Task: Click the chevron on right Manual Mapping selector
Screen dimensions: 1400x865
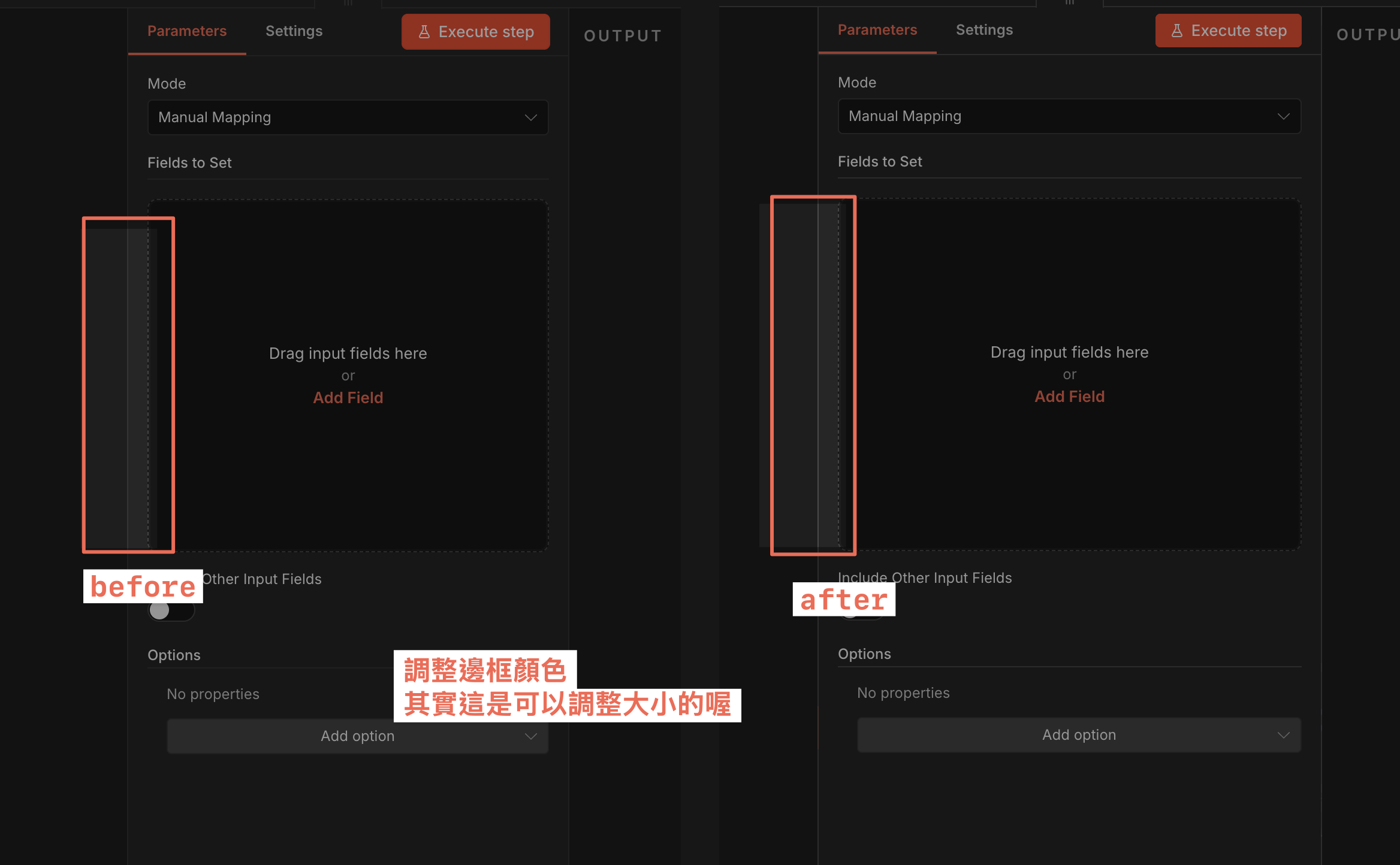Action: pos(1283,116)
